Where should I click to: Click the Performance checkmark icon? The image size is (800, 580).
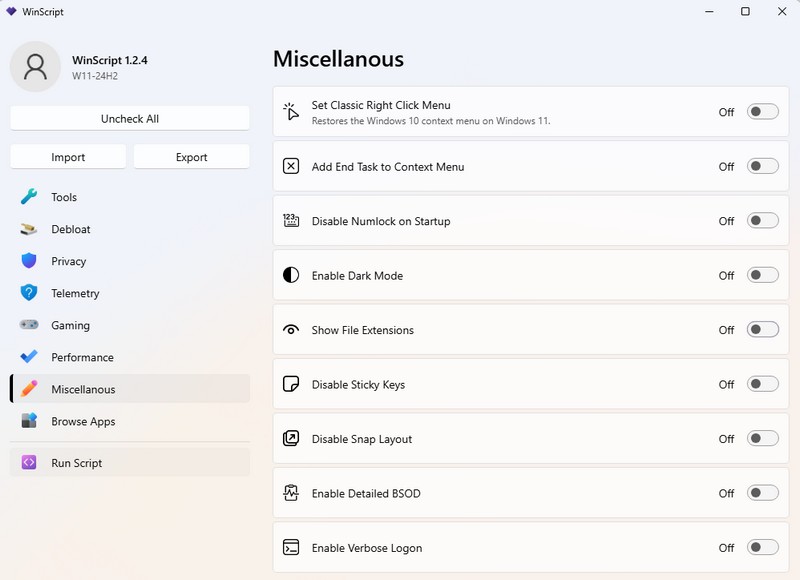pos(29,357)
